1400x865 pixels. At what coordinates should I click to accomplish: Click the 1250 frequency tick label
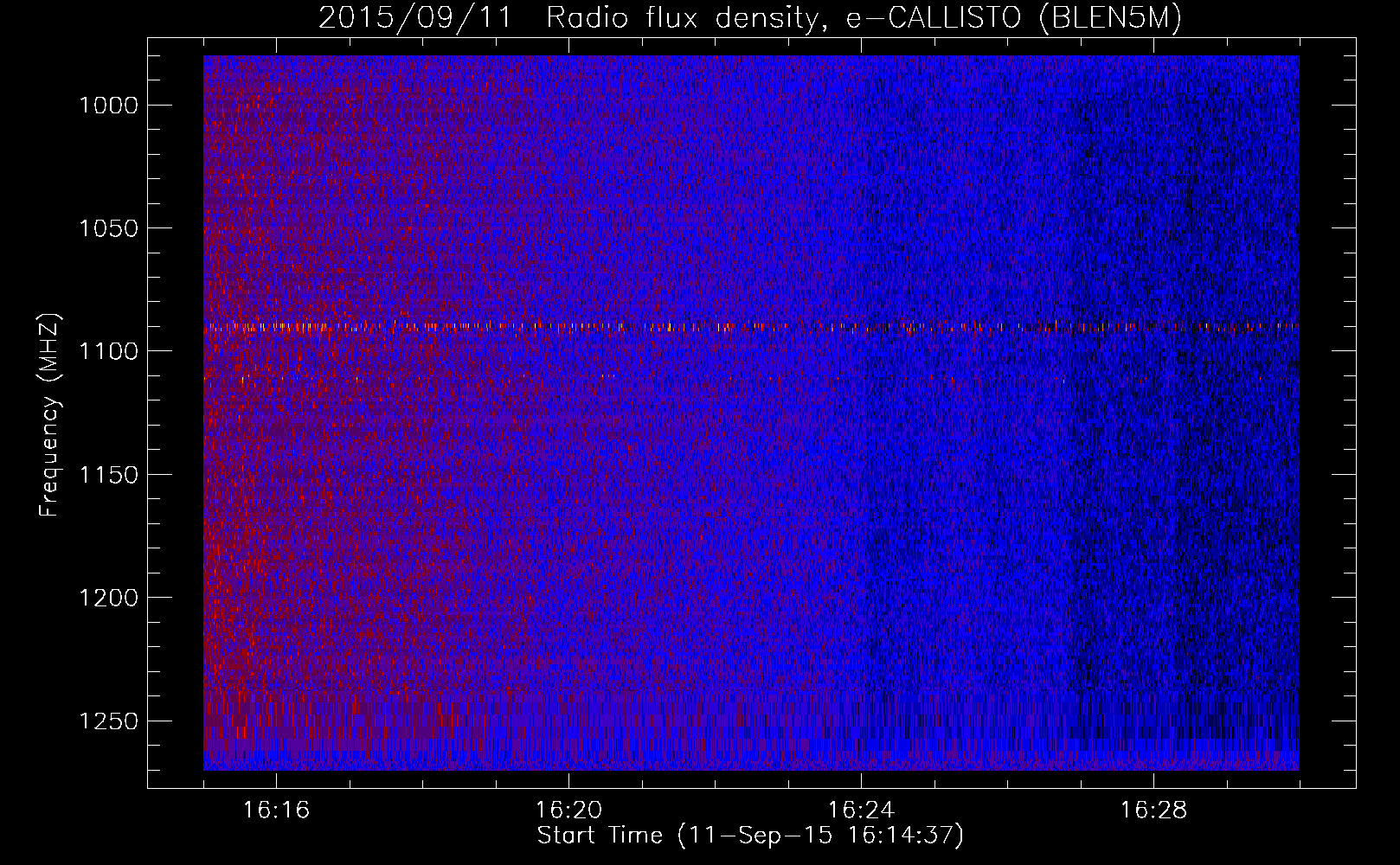pyautogui.click(x=109, y=721)
